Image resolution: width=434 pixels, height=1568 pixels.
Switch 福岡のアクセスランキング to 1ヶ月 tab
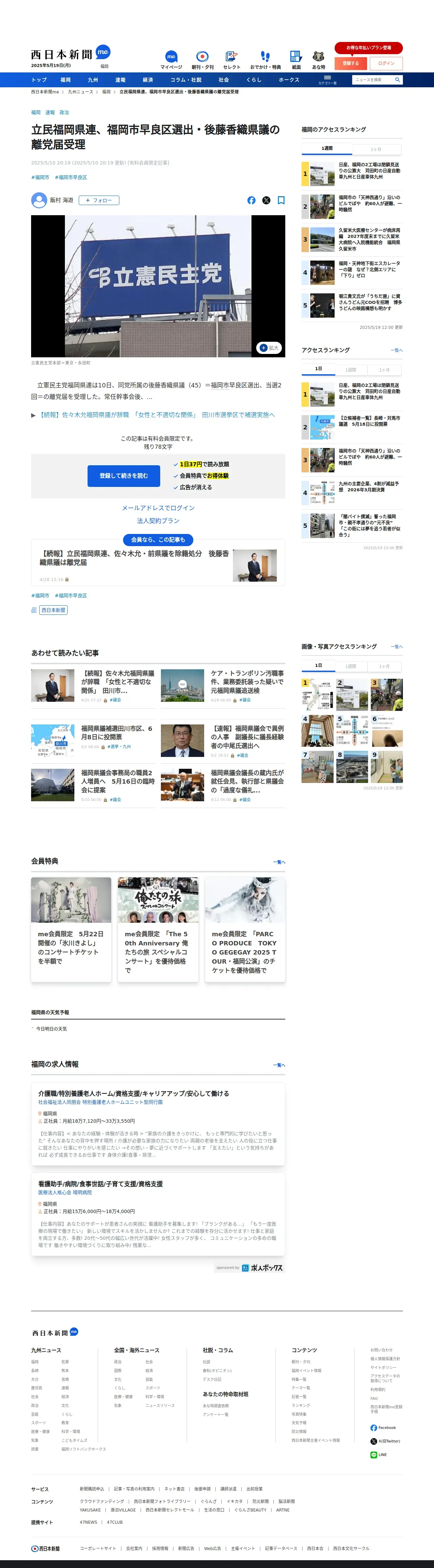tap(376, 149)
